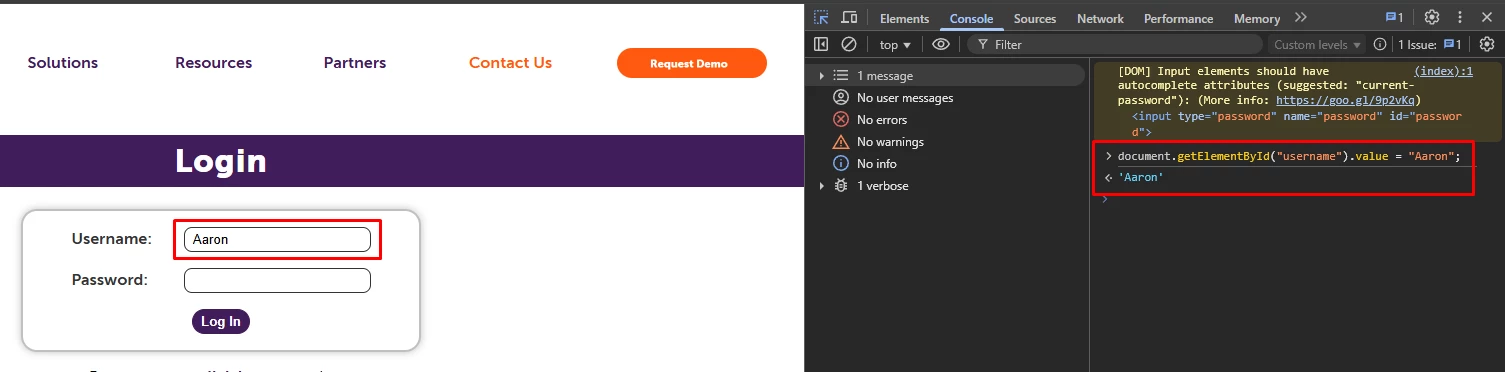
Task: Switch to the Console tab
Action: 971,19
